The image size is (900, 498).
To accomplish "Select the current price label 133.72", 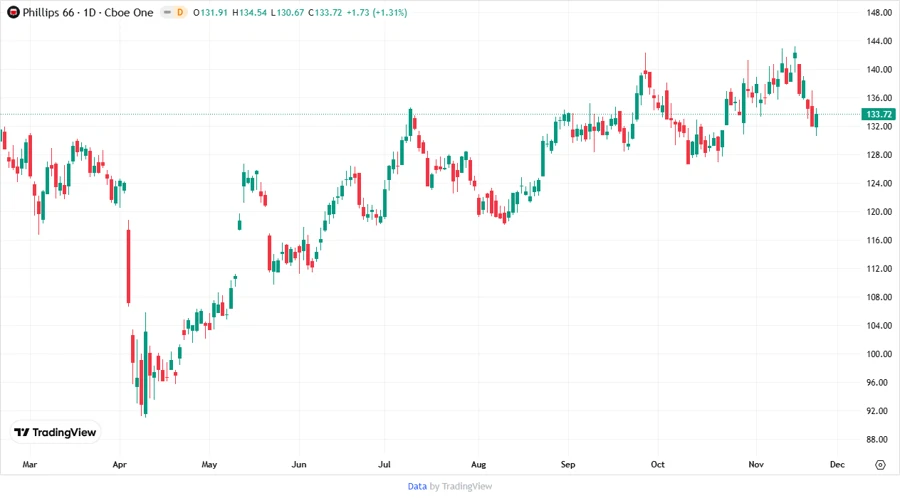I will point(879,114).
